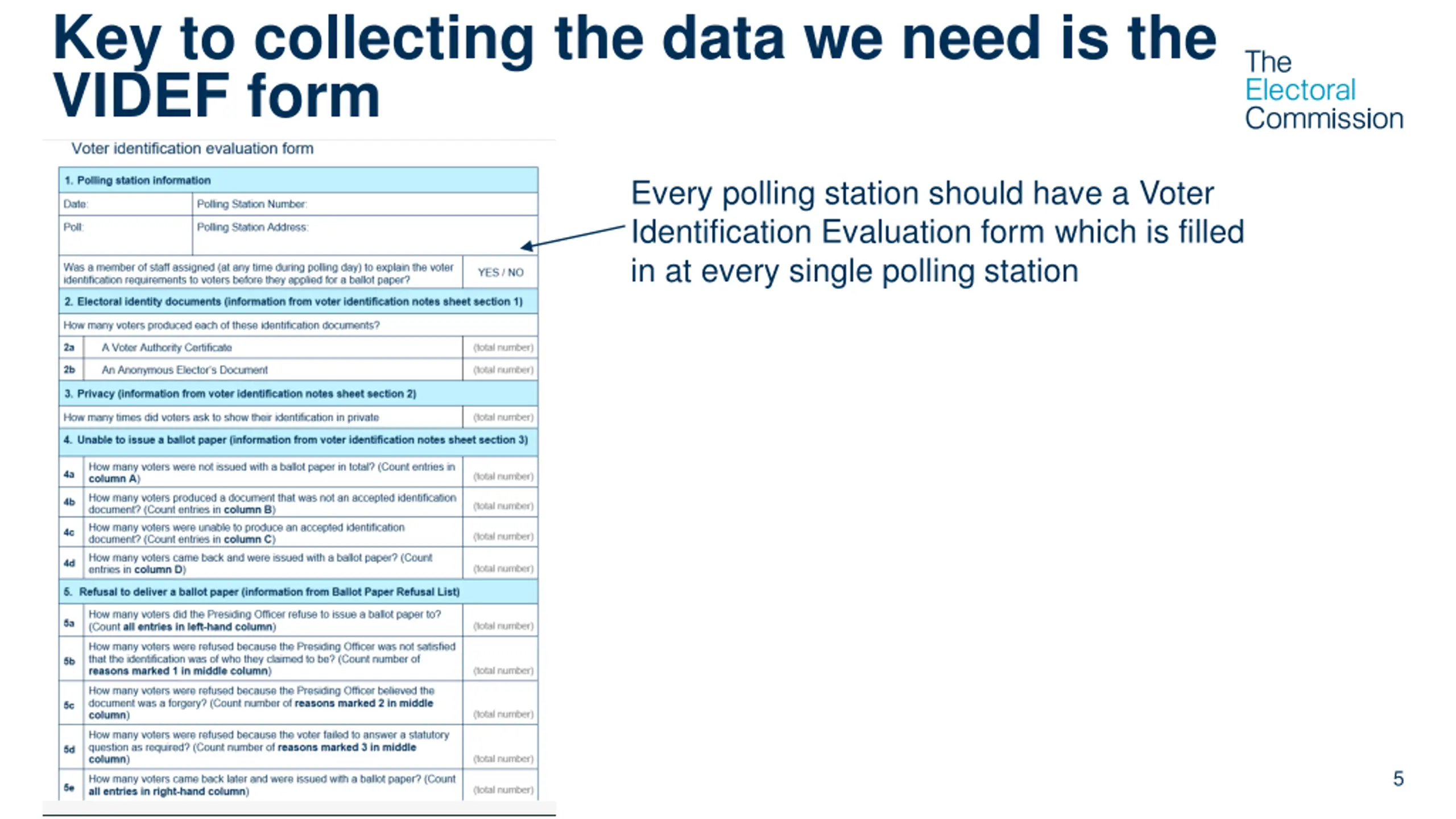The height and width of the screenshot is (819, 1456).
Task: Click the slide page number 5
Action: coord(1399,779)
